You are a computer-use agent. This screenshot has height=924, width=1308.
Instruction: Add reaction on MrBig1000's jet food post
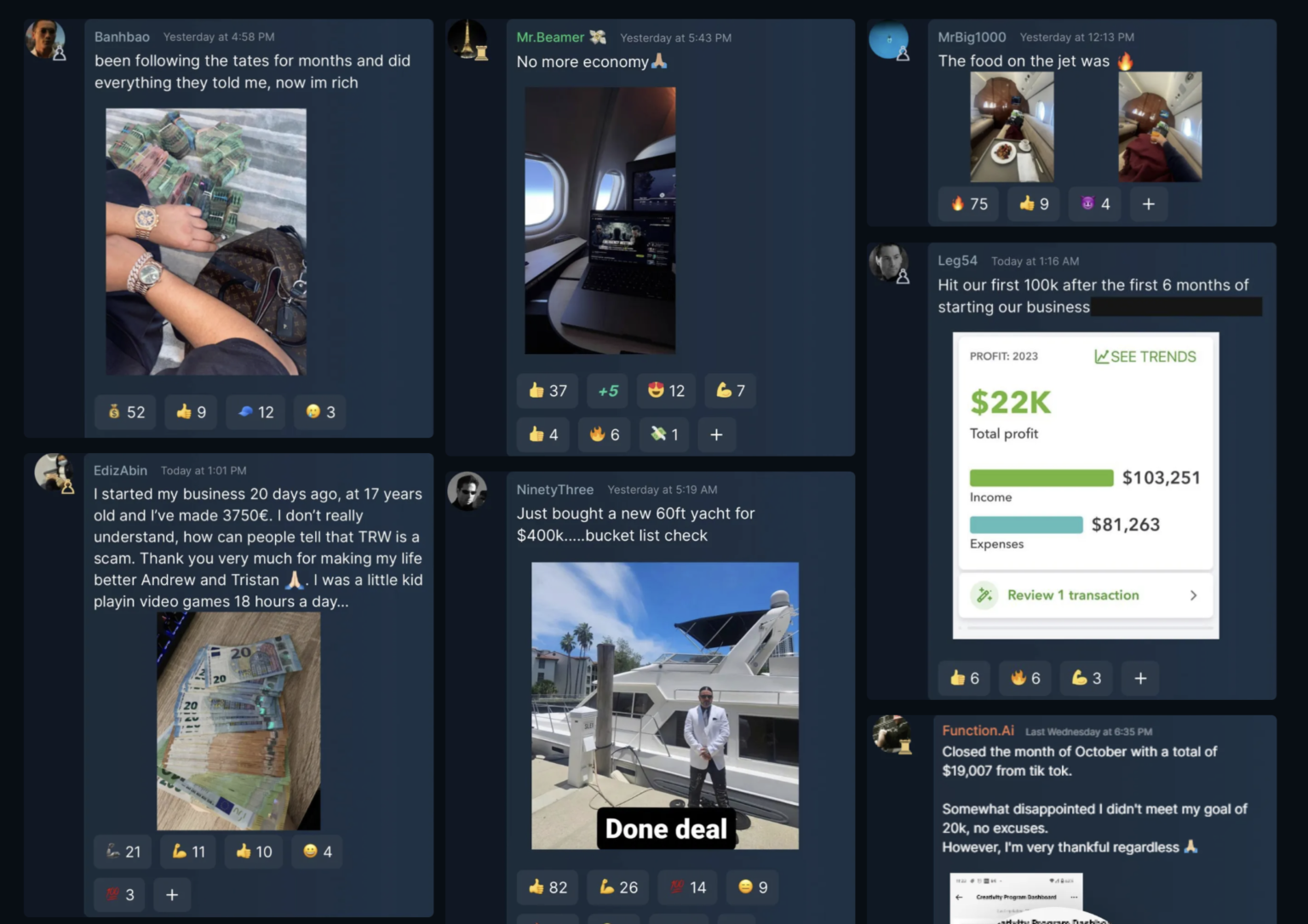[x=1148, y=204]
